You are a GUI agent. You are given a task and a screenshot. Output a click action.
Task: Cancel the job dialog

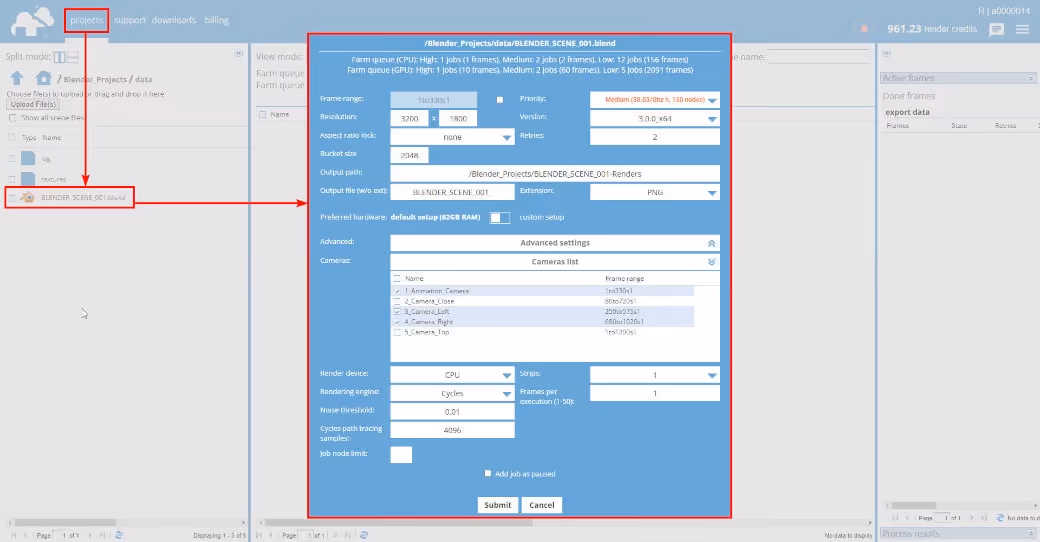pos(542,505)
